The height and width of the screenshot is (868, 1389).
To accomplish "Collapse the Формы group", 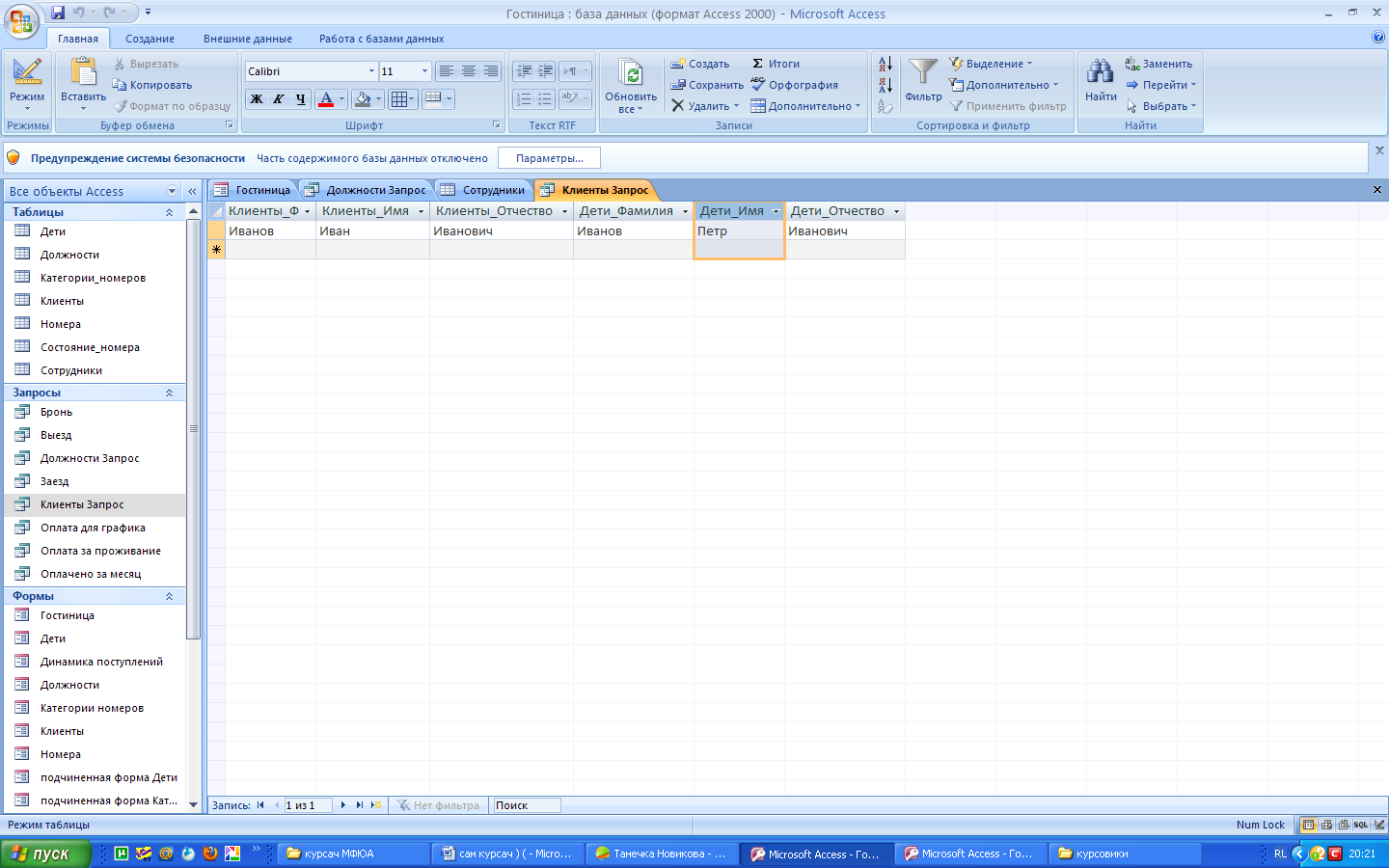I will [x=169, y=596].
